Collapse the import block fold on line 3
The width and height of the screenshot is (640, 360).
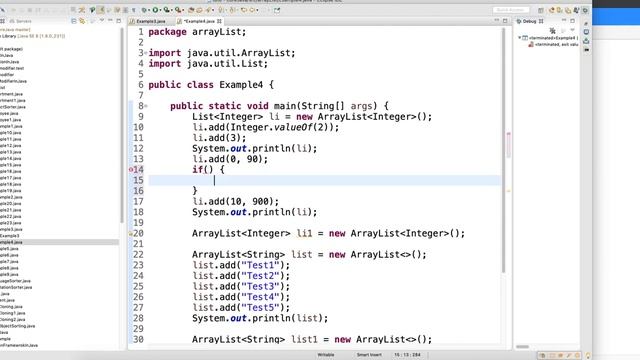tap(146, 53)
